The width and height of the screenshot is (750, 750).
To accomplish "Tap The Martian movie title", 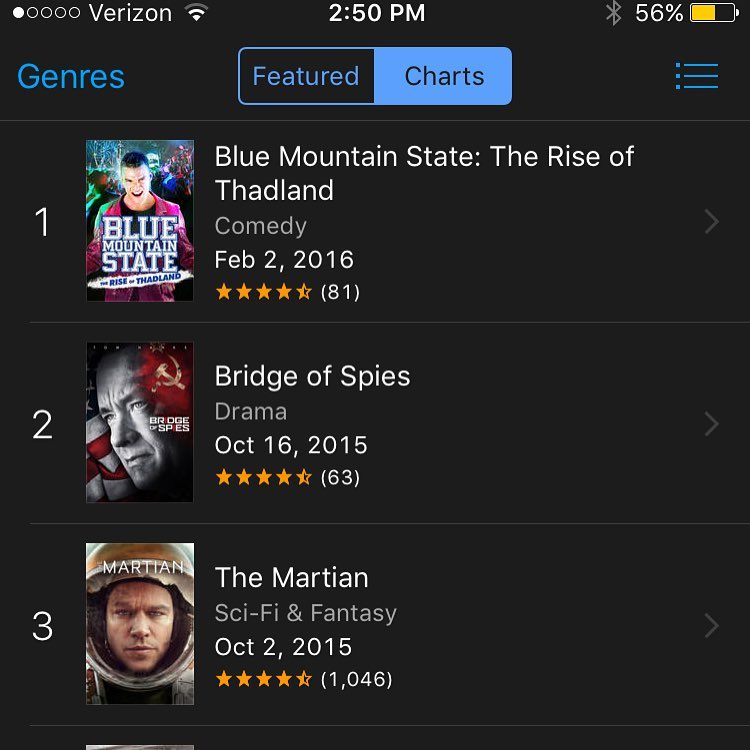I will tap(292, 578).
